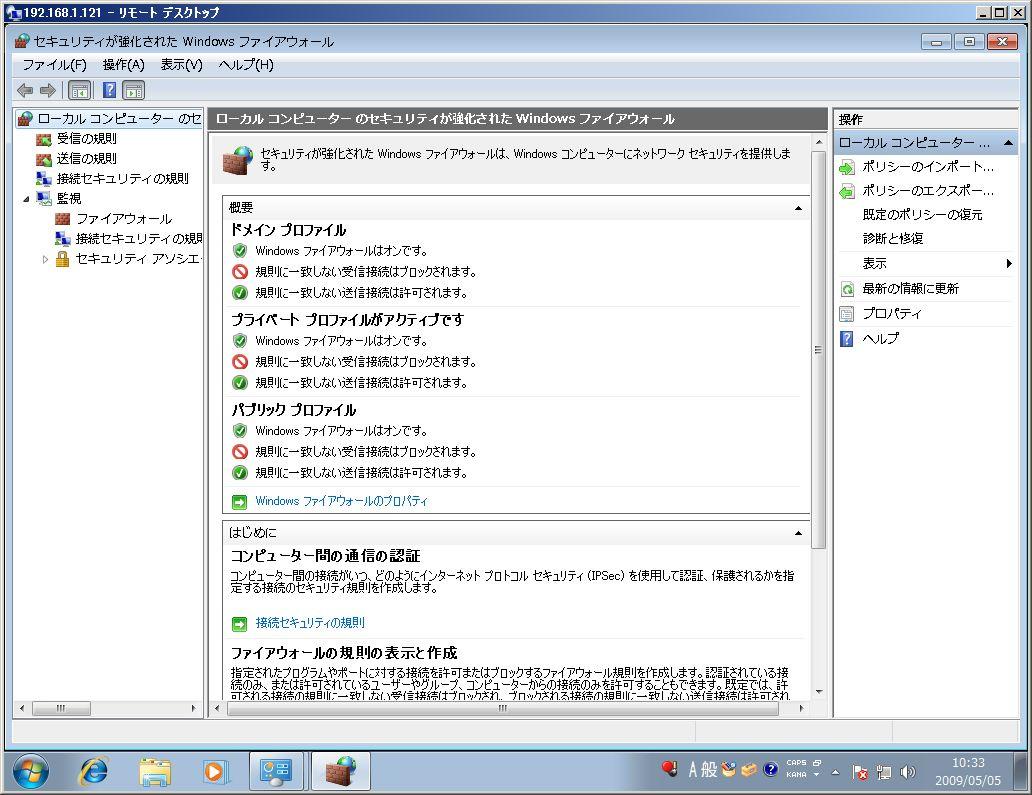1032x795 pixels.
Task: Click the ドメイン プロファイル heading
Action: click(x=288, y=230)
